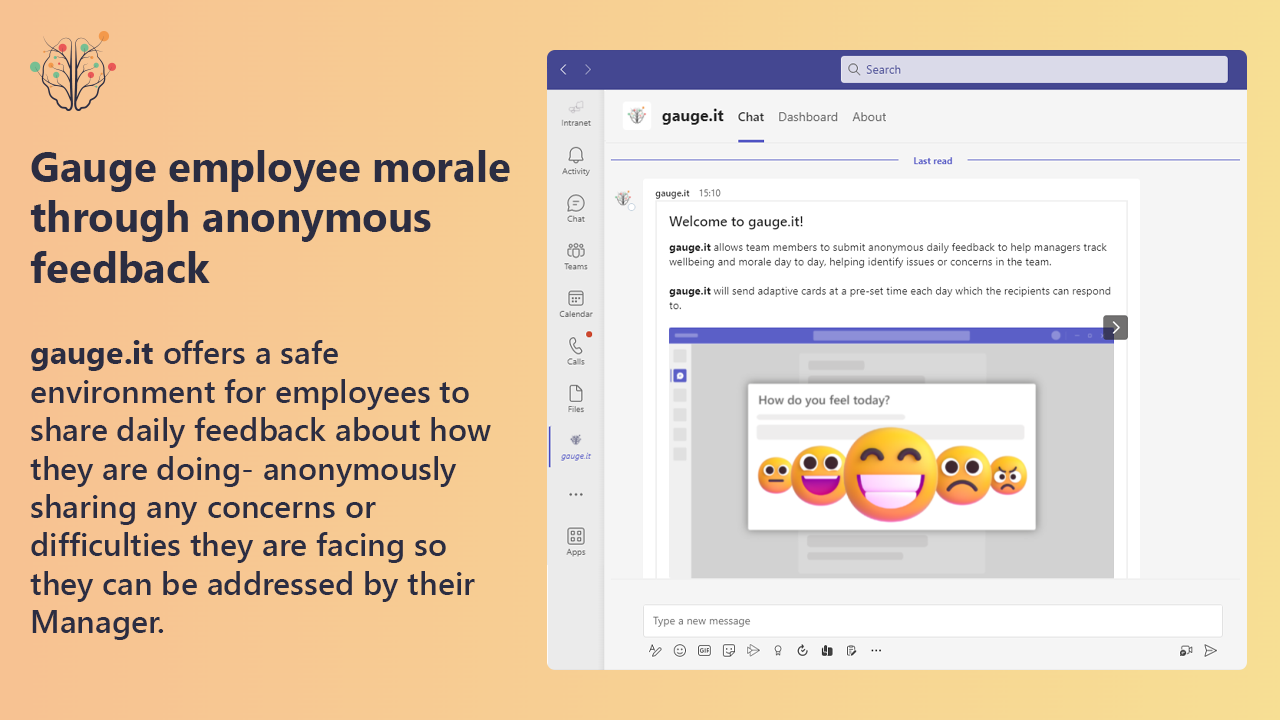Click the Type a new message field
This screenshot has height=720, width=1280.
(x=933, y=621)
